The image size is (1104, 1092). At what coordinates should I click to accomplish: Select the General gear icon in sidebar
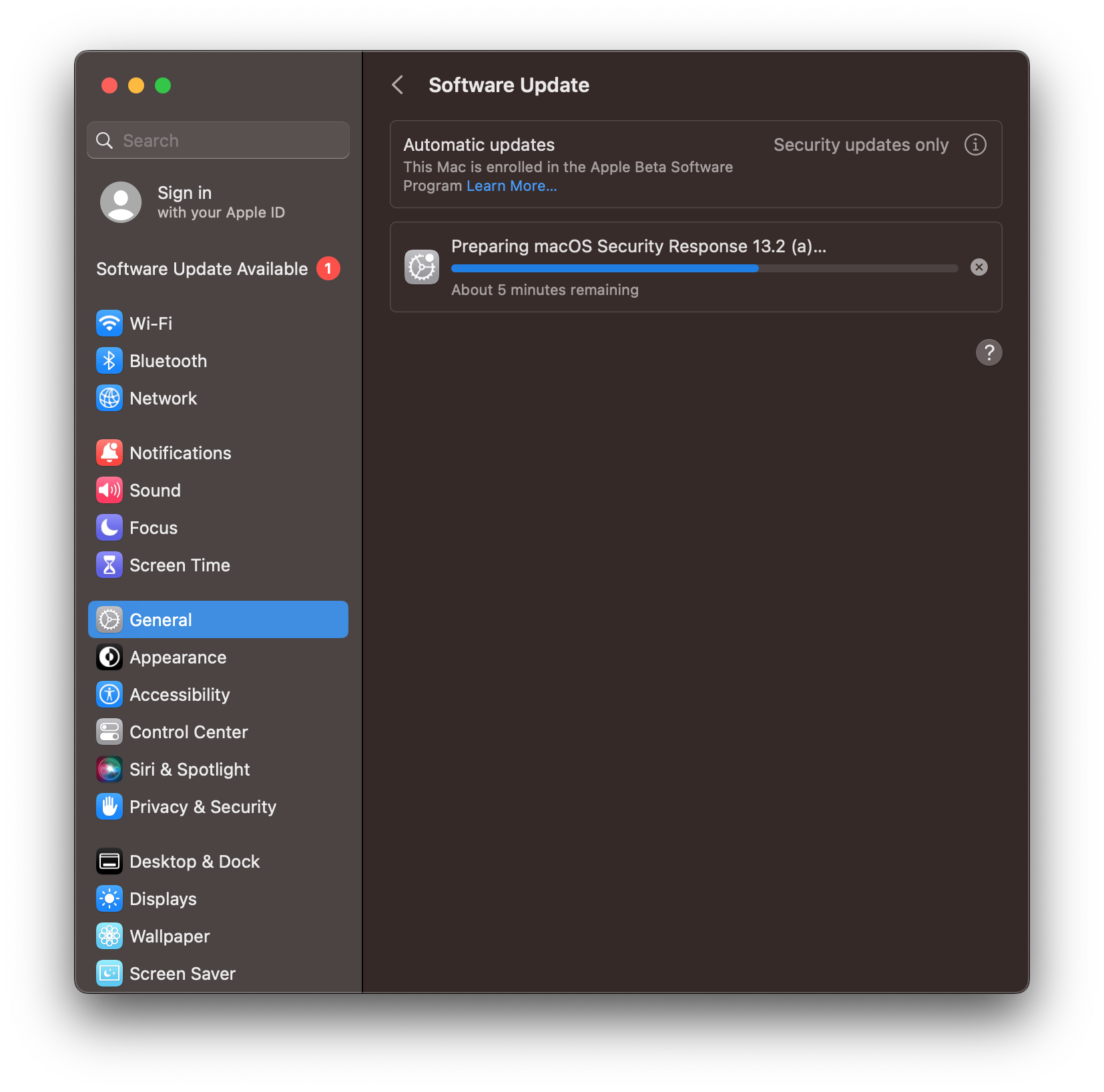109,620
